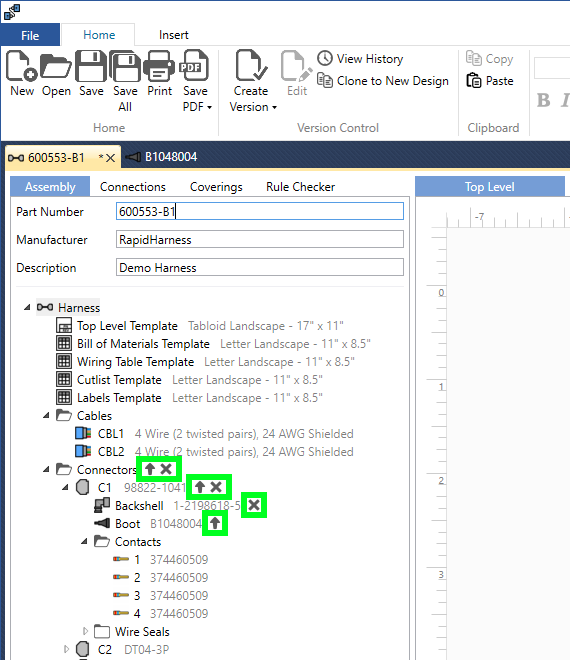The image size is (570, 660).
Task: Click the Cables folder icon
Action: coord(64,415)
